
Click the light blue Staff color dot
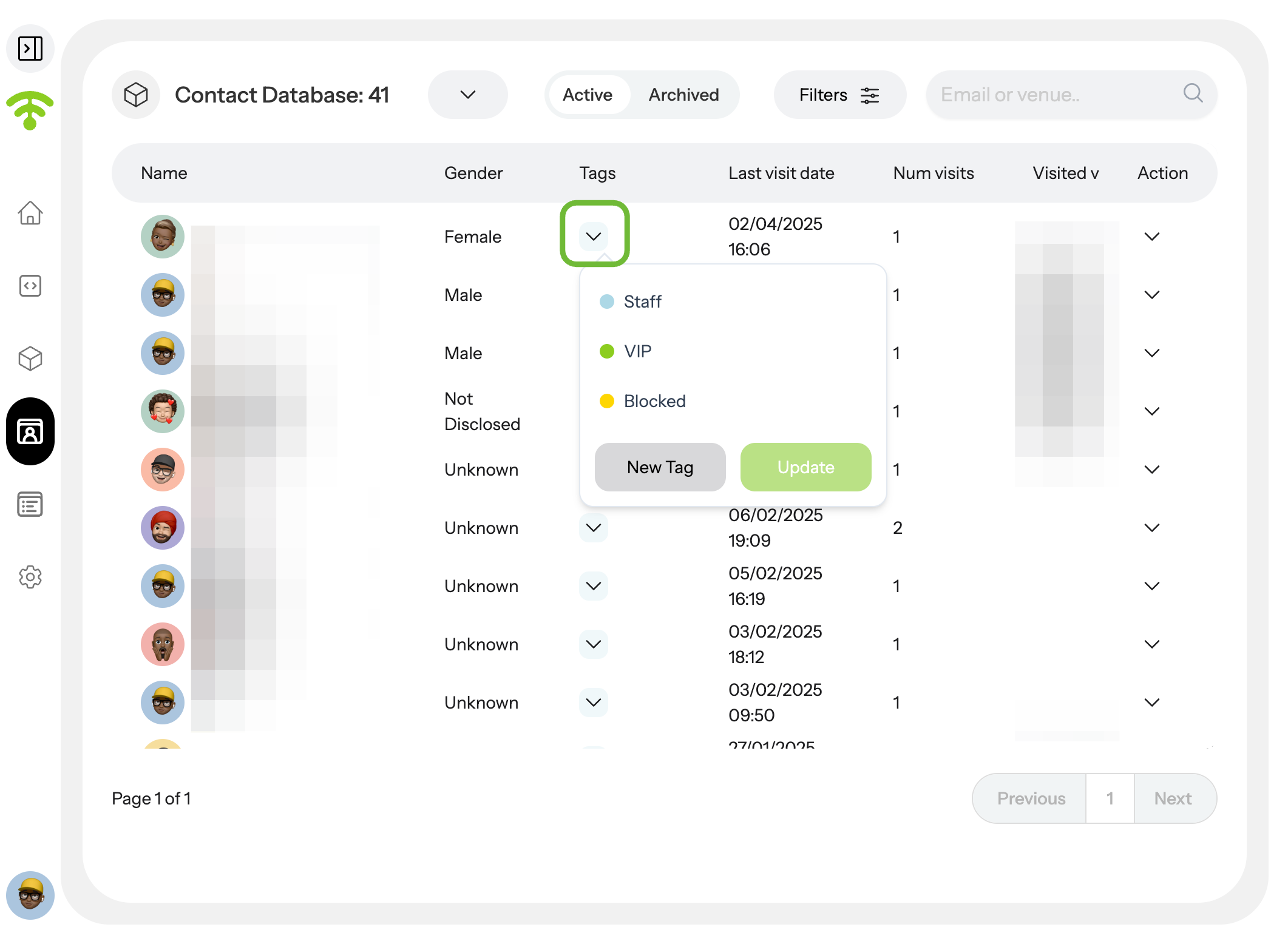click(x=607, y=302)
